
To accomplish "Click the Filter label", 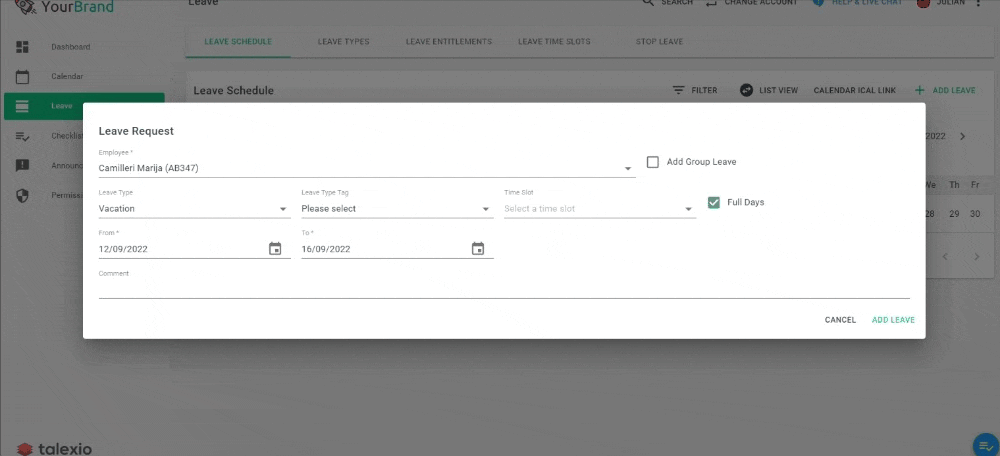I will click(x=704, y=91).
